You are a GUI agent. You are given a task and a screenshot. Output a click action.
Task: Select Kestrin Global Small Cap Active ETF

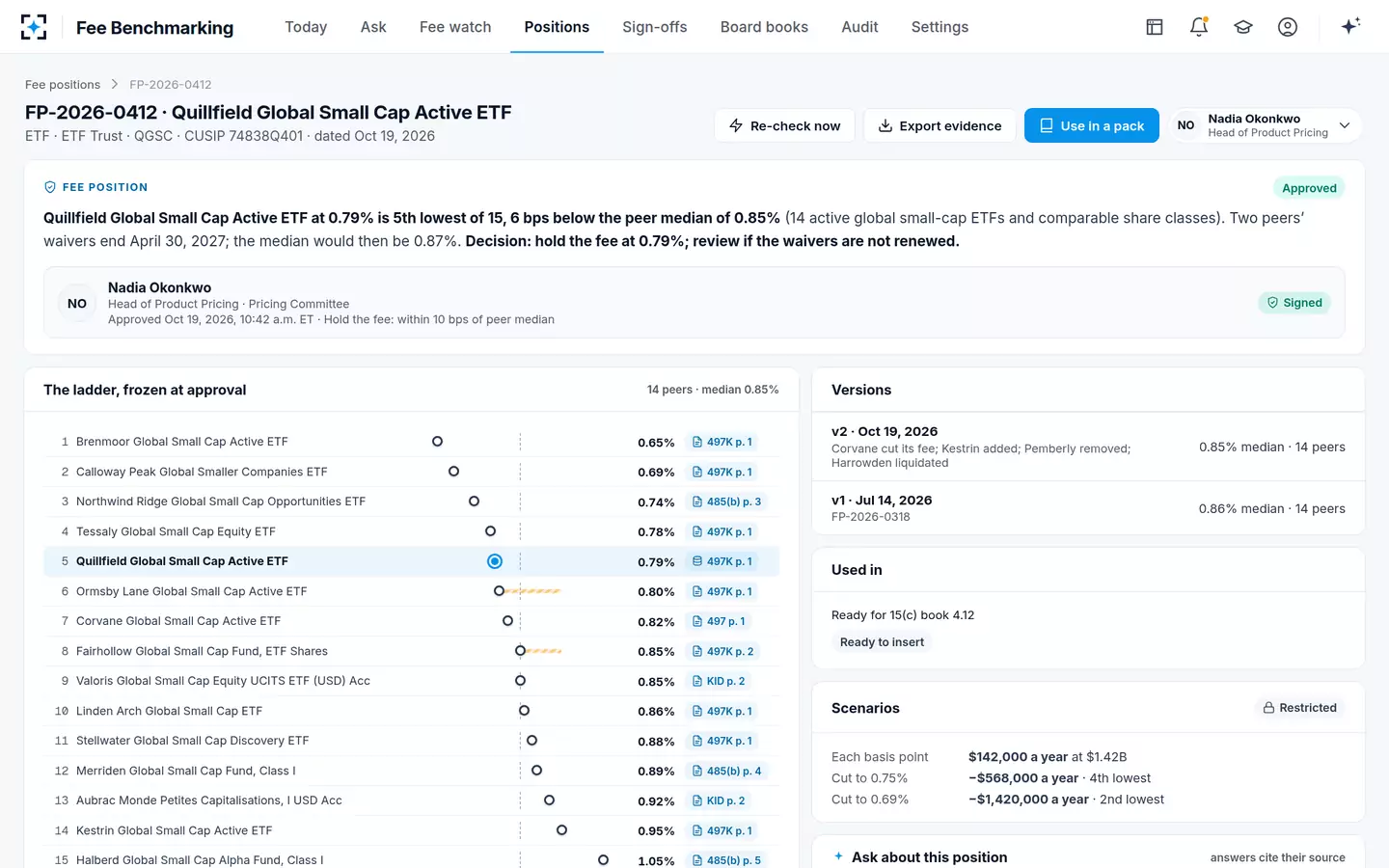(x=411, y=830)
